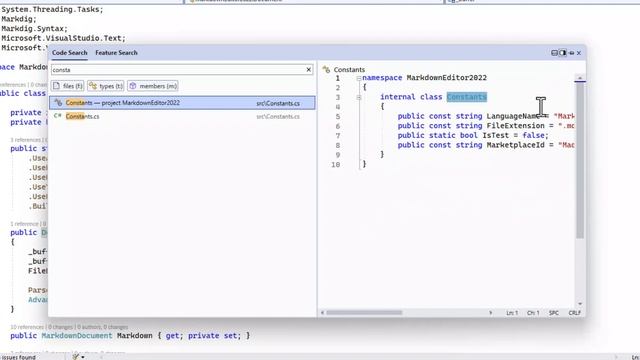640x360 pixels.
Task: Click code cleanup brush icon in bottom bar
Action: (x=76, y=357)
